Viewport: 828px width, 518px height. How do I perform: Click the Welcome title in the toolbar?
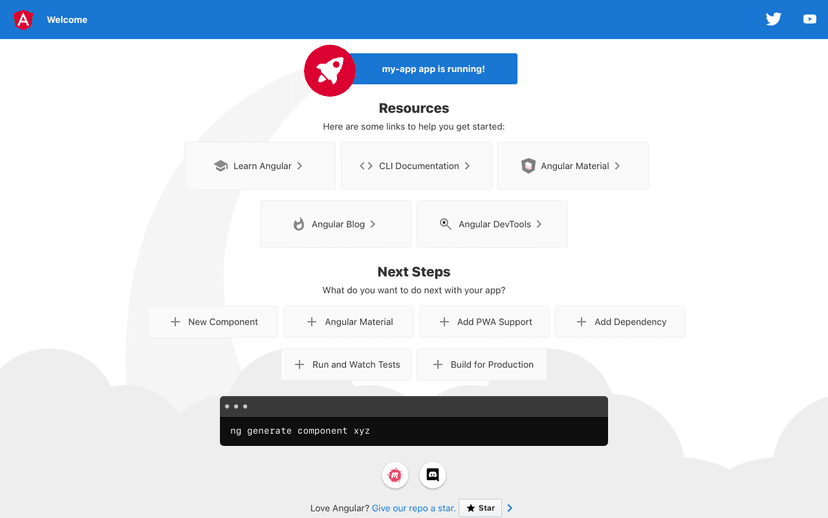pos(67,20)
